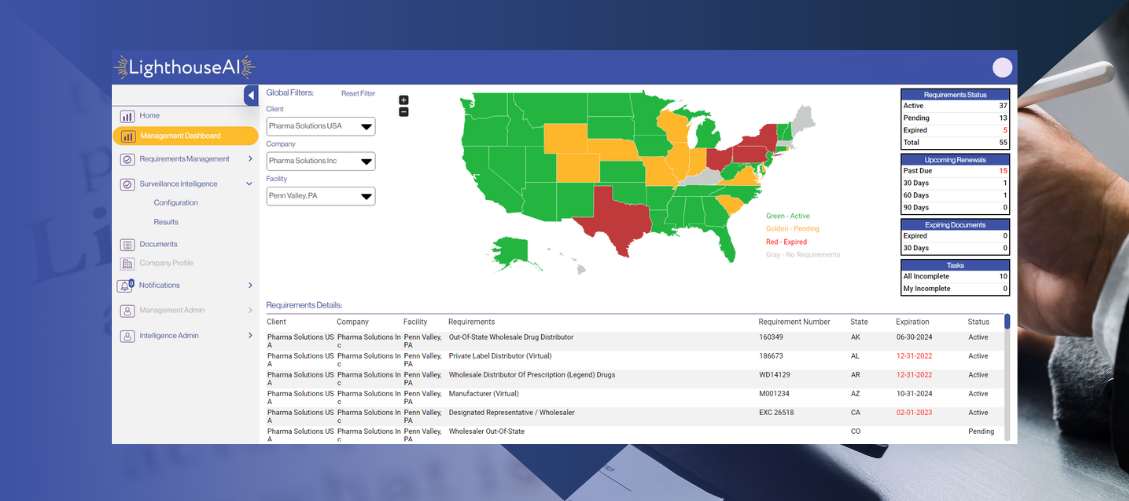Click the Pending status in the CO row

[x=981, y=432]
